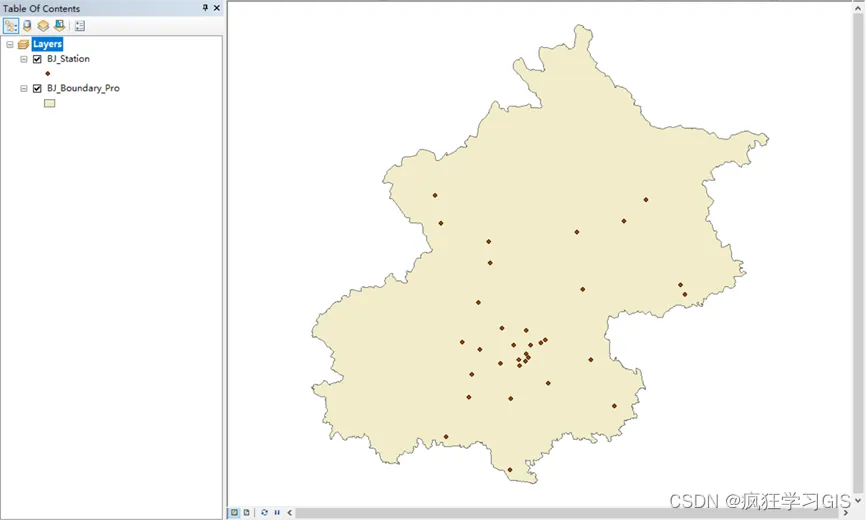Click horizontal scrollbar right arrow
Viewport: 866px width, 520px height.
[845, 512]
